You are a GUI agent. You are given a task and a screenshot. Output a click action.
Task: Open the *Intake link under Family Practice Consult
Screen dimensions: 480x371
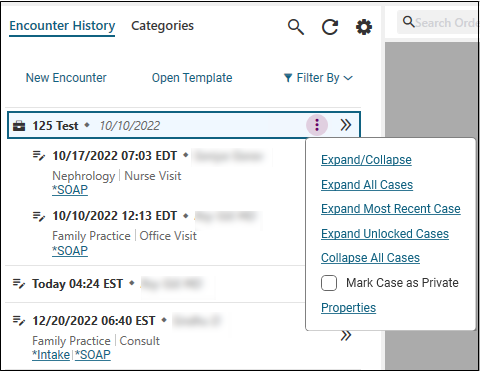[x=51, y=355]
